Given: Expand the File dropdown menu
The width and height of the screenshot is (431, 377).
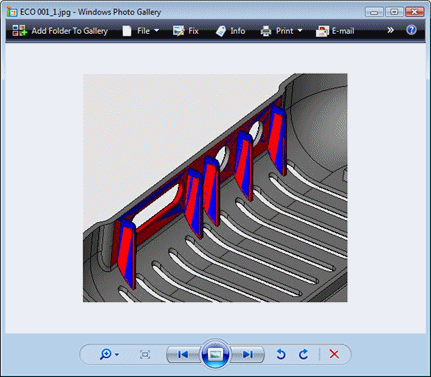Looking at the screenshot, I should [156, 31].
